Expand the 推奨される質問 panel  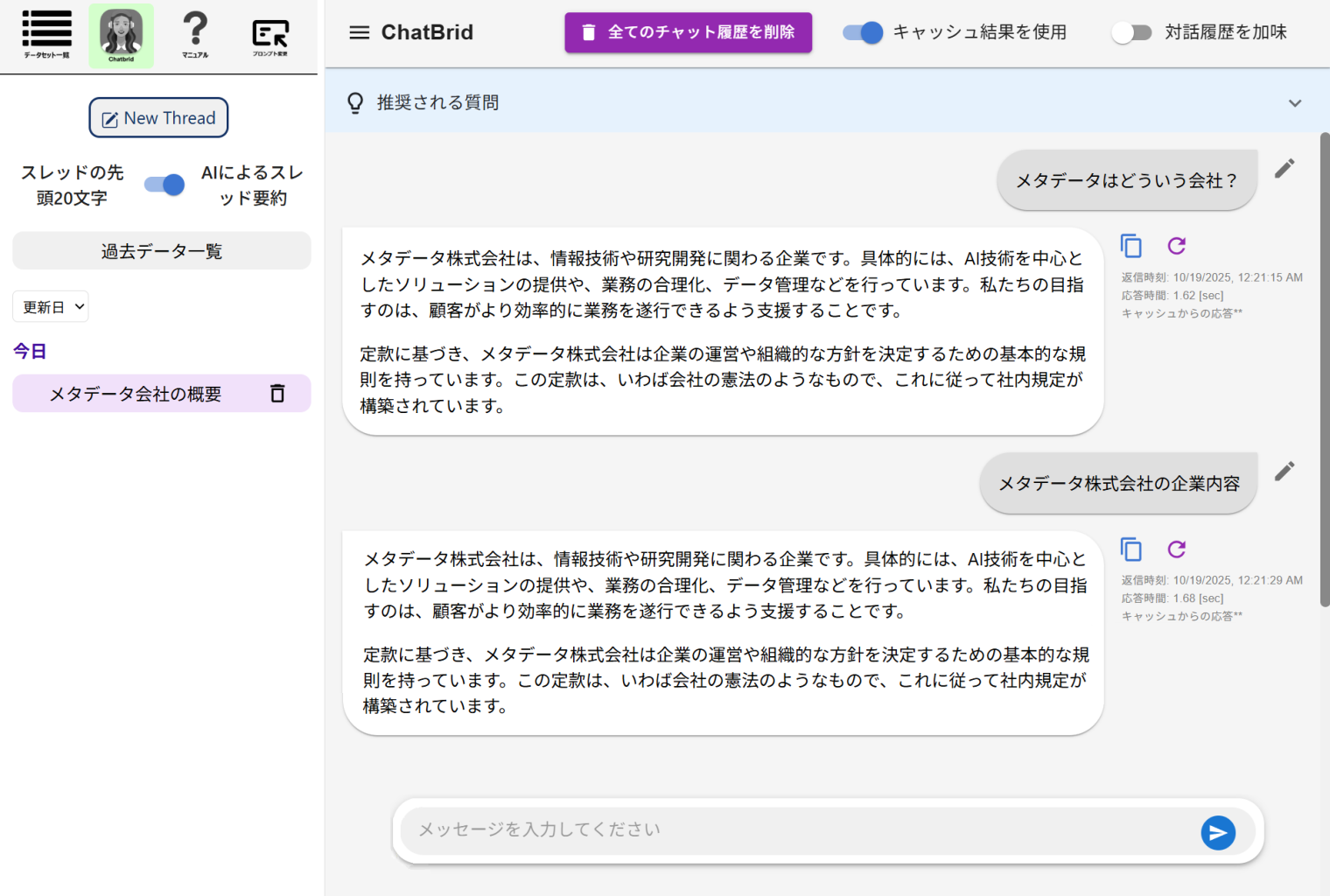coord(1294,103)
